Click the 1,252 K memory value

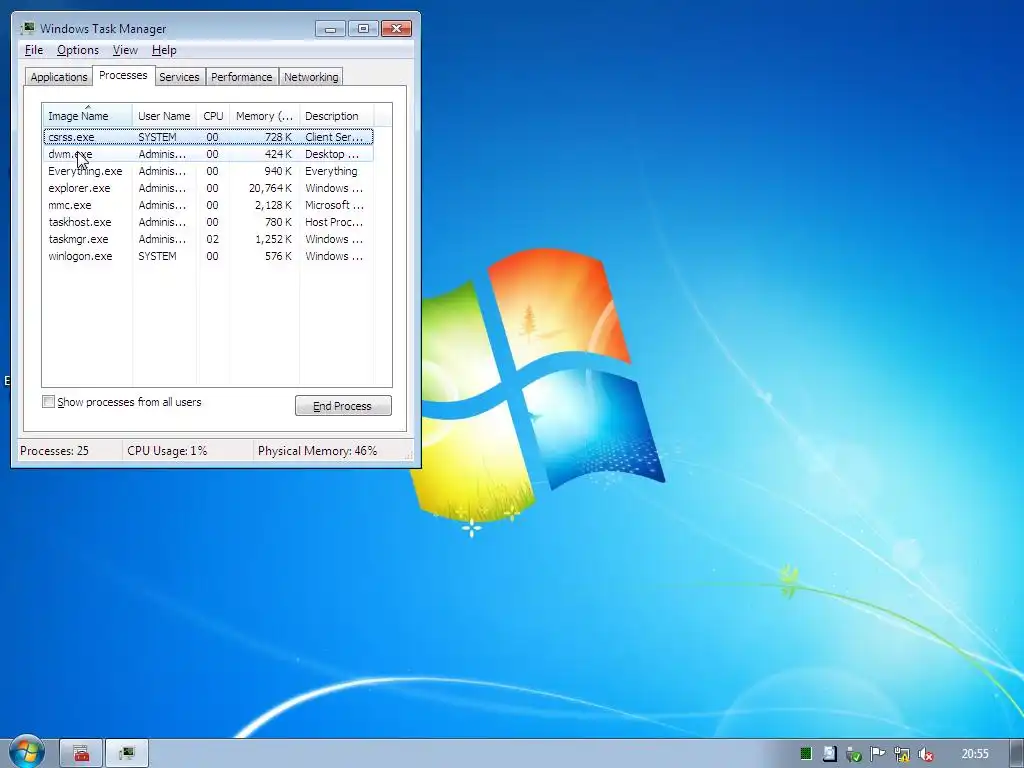pyautogui.click(x=273, y=239)
